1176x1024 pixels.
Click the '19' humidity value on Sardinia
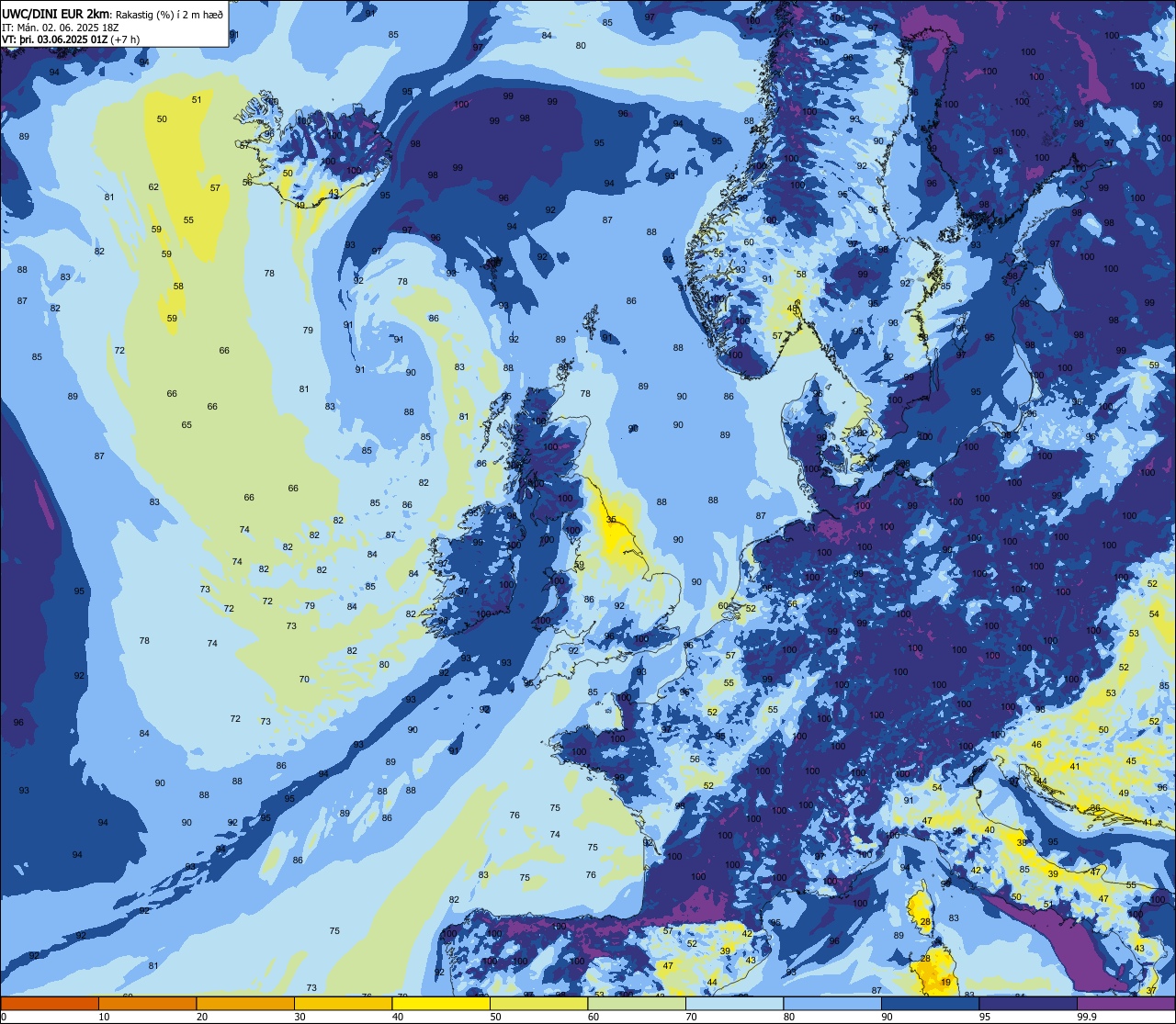point(946,982)
